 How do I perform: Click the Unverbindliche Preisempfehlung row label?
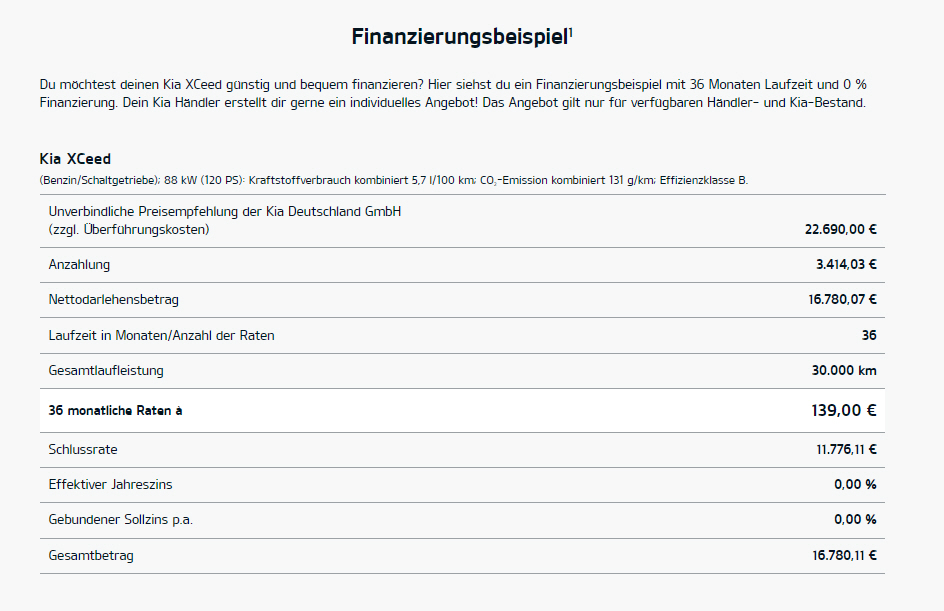pos(225,220)
